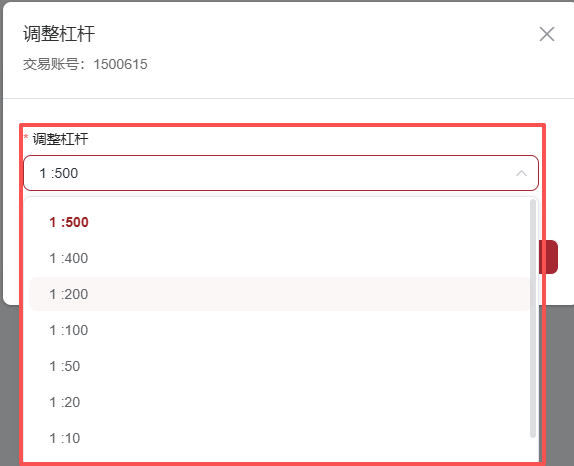This screenshot has width=574, height=466.
Task: Pick the 1:20 leverage option
Action: coord(280,402)
